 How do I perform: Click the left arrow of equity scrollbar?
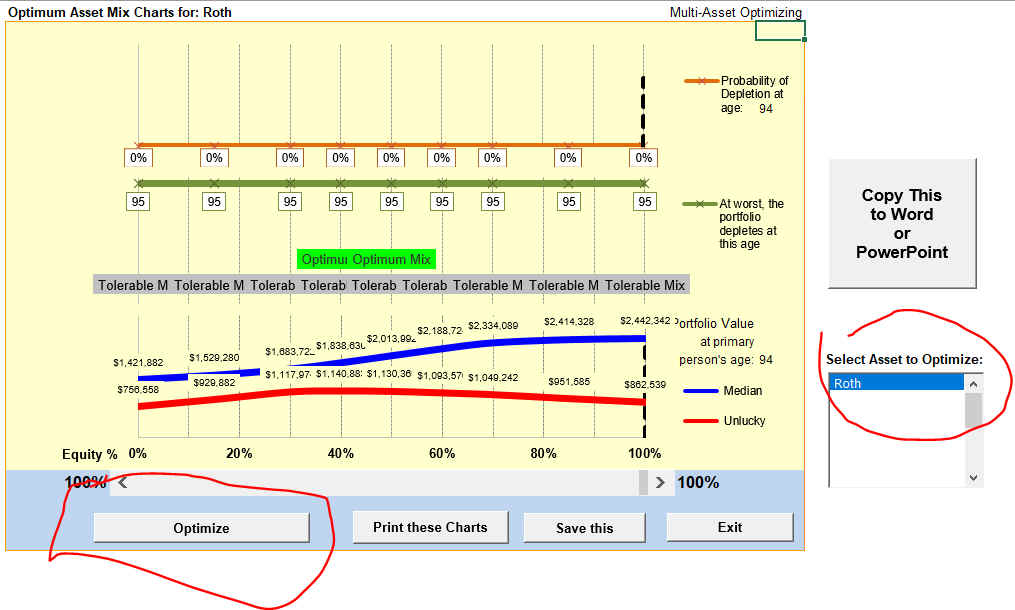(122, 482)
